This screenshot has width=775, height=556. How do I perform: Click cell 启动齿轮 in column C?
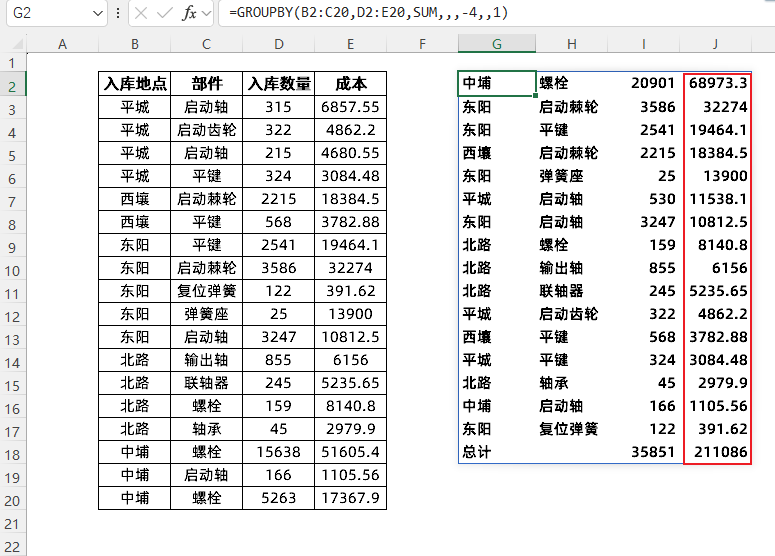pyautogui.click(x=207, y=130)
